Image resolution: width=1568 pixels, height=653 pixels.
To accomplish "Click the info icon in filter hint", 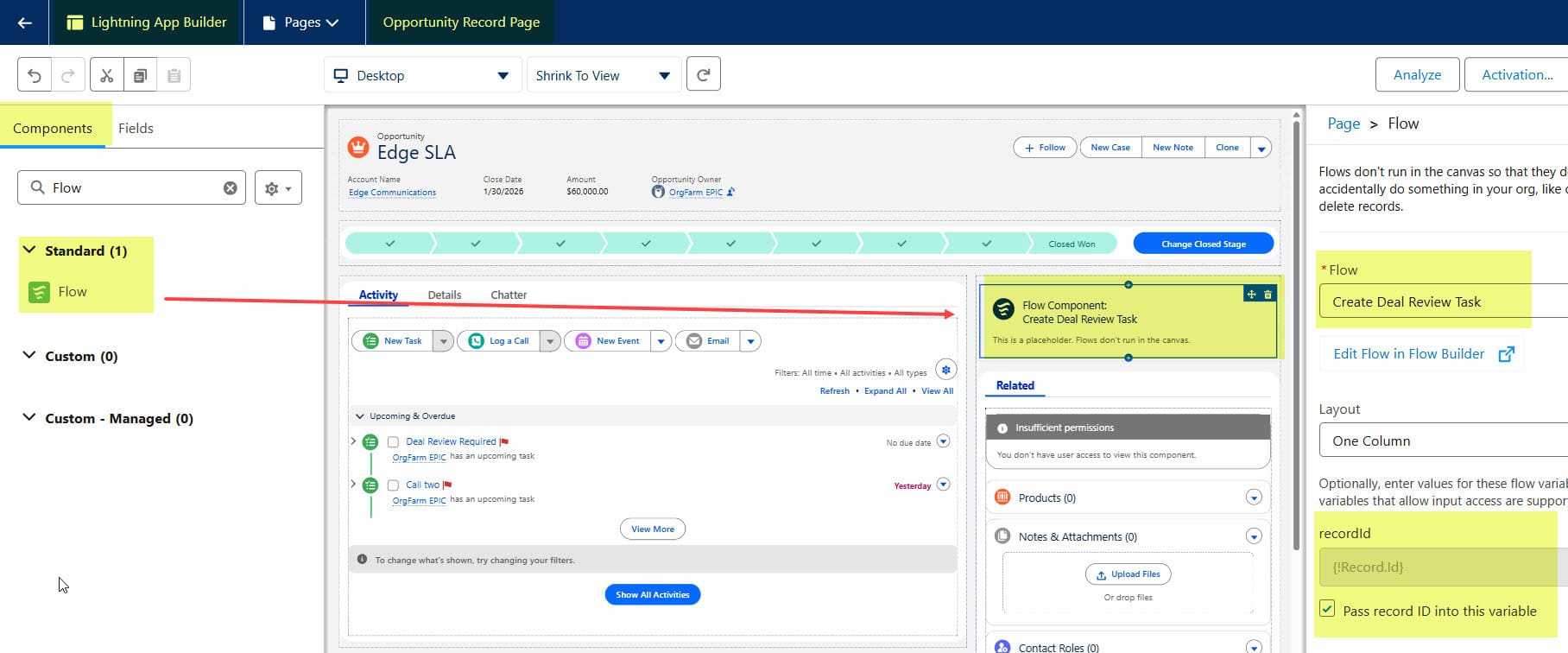I will [362, 559].
